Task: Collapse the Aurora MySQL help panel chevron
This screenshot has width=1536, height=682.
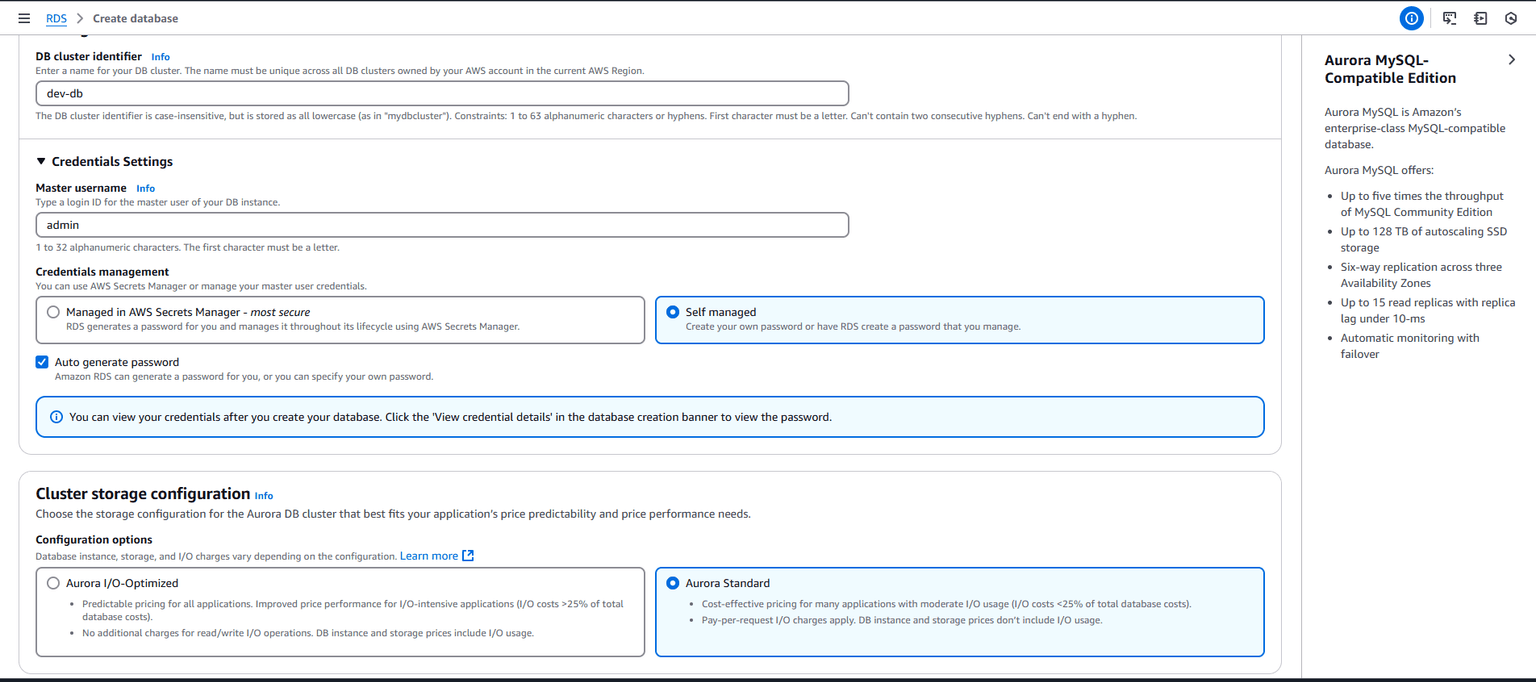Action: 1511,60
